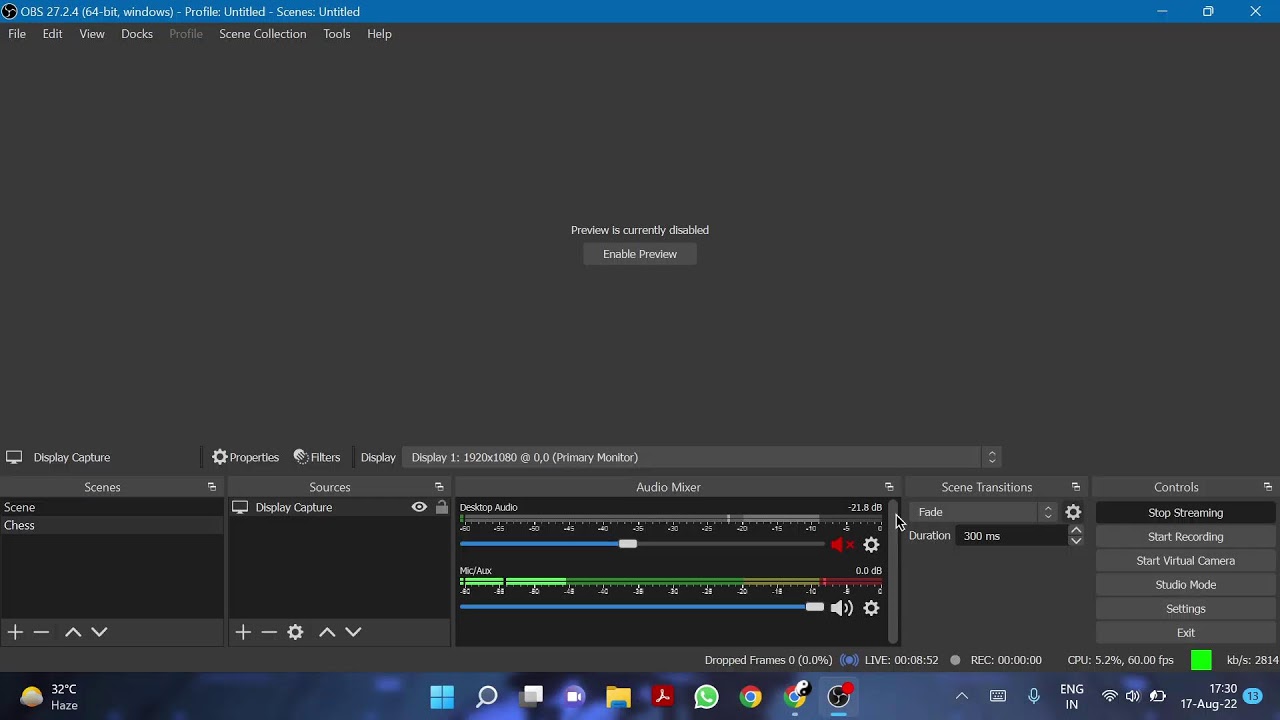The height and width of the screenshot is (720, 1280).
Task: Open Filters for Display Capture
Action: [317, 457]
